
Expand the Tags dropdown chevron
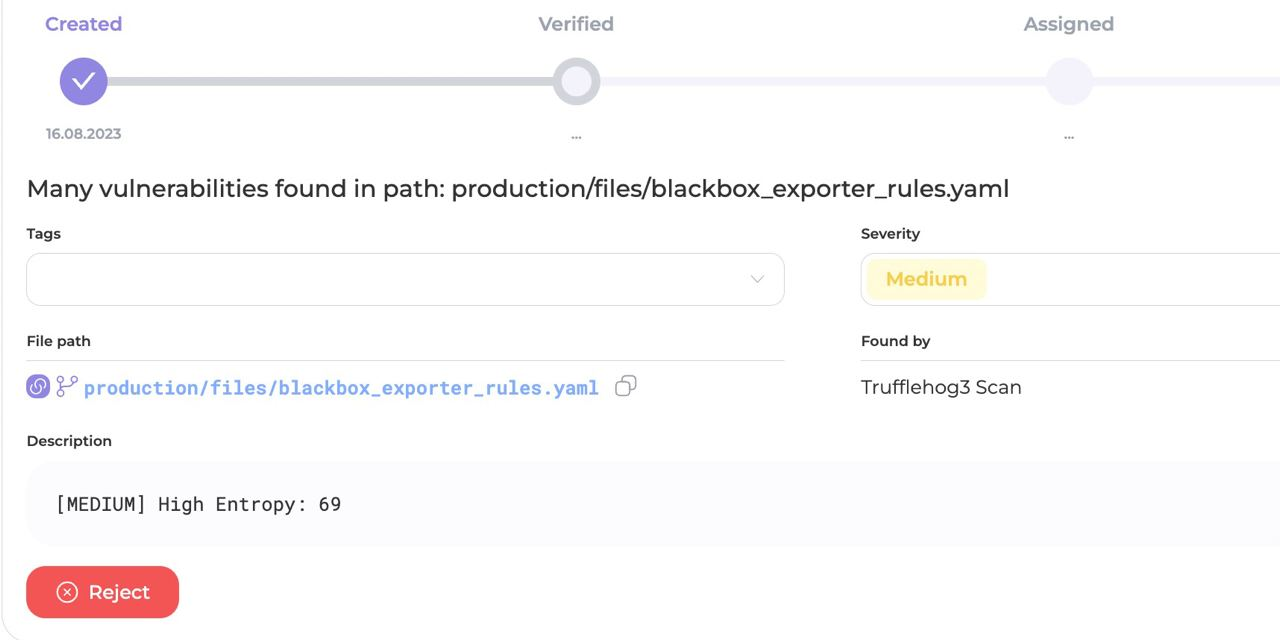[x=757, y=279]
